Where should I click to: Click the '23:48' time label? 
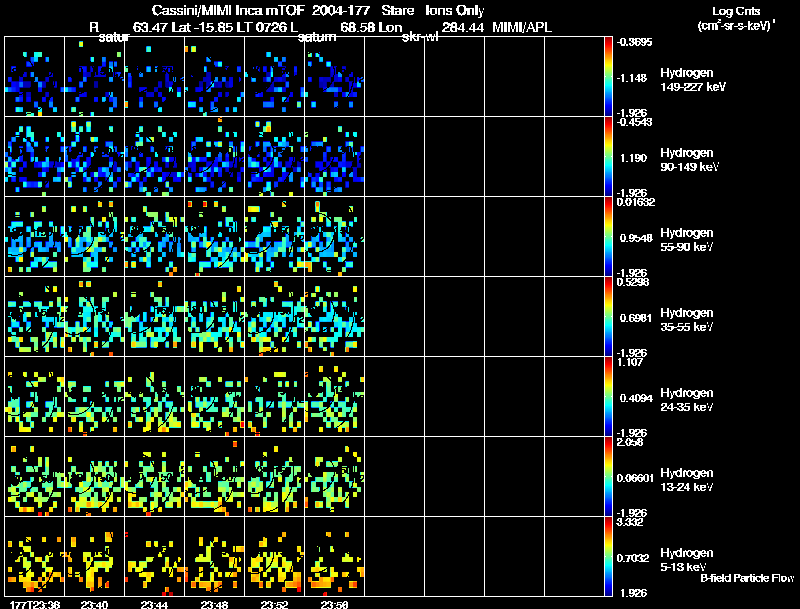point(214,605)
